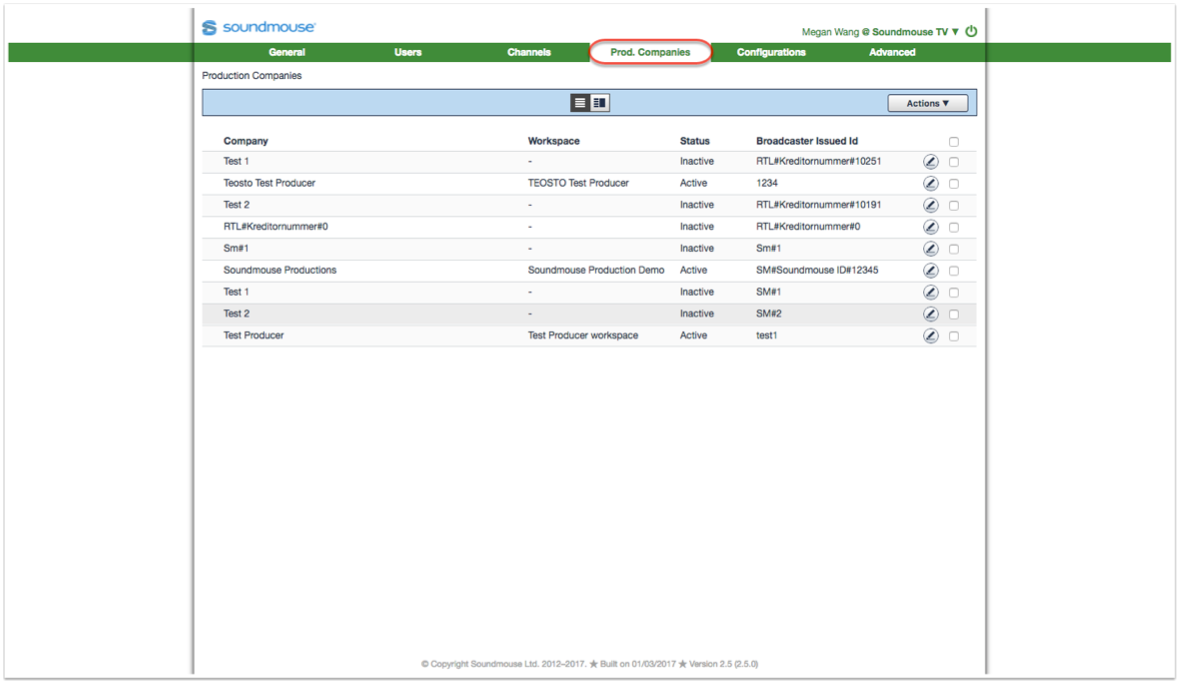
Task: Click the Broadcaster Issued Id column header
Action: 807,141
